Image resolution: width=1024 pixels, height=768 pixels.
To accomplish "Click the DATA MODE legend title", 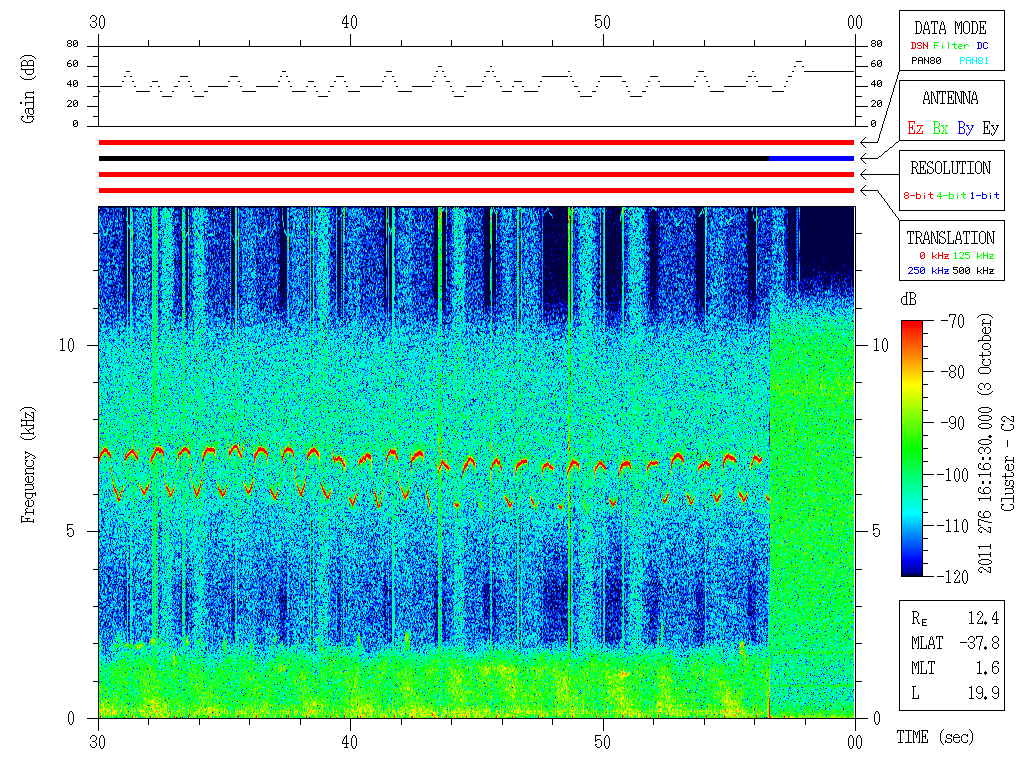I will tap(950, 28).
